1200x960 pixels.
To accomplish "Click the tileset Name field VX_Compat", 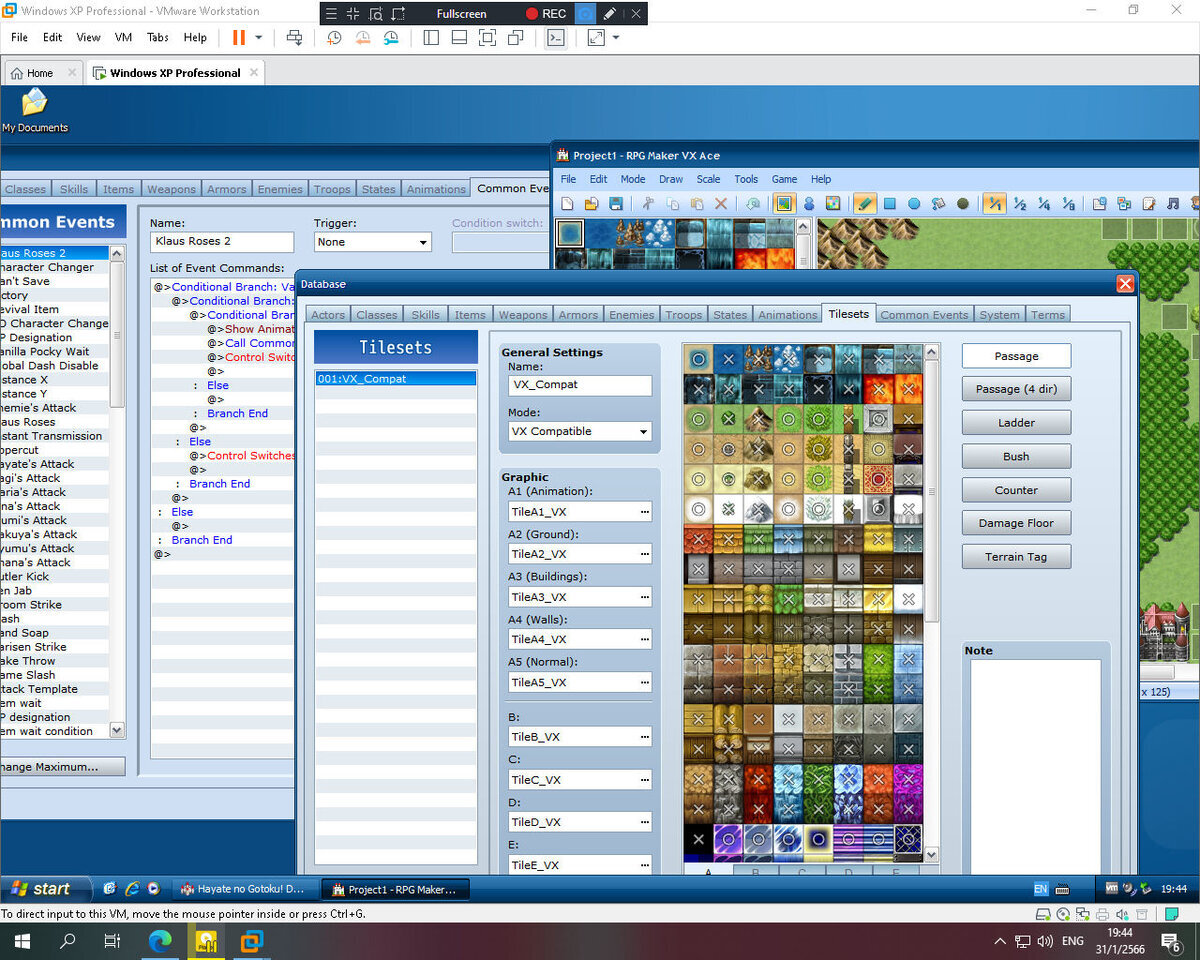I will 580,385.
